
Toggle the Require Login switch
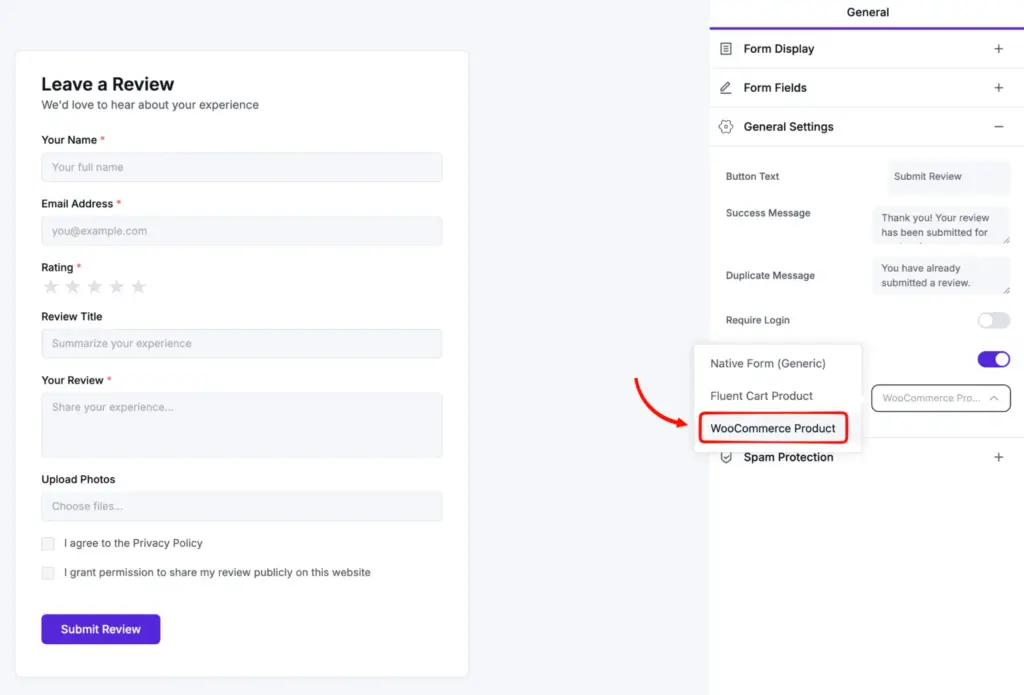993,320
